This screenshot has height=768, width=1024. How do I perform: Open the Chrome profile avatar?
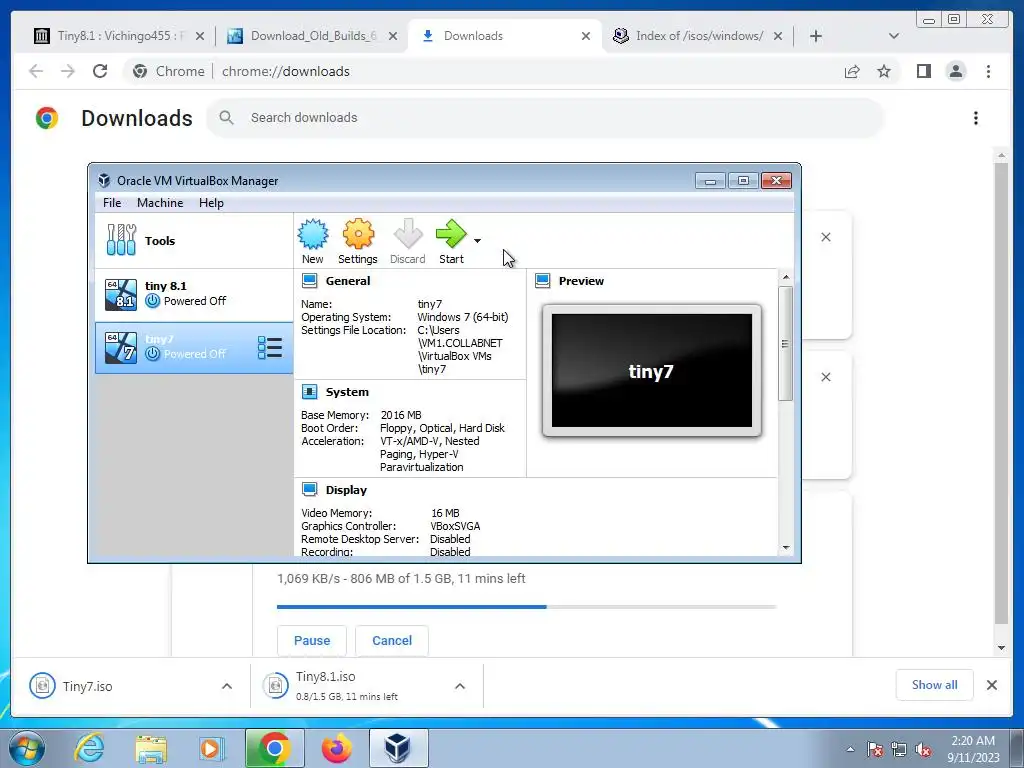tap(955, 71)
